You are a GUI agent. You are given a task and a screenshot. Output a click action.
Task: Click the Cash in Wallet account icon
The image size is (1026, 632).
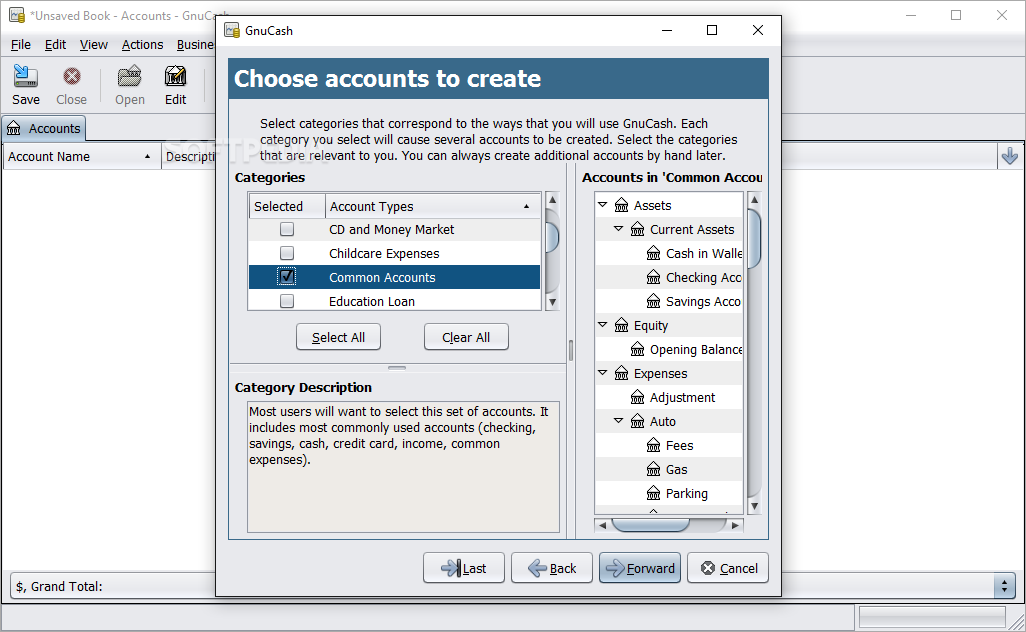[x=654, y=253]
